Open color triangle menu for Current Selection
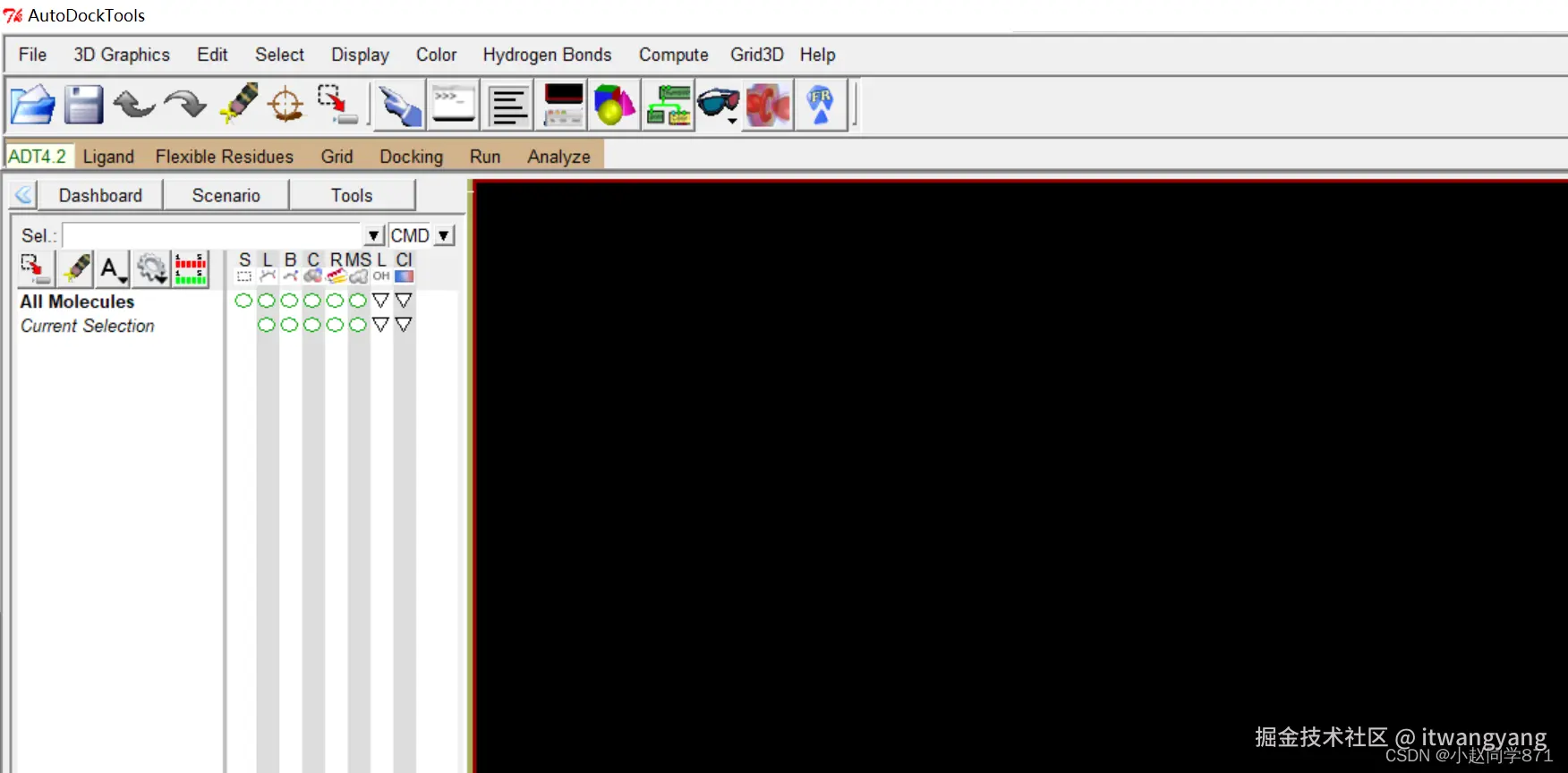The height and width of the screenshot is (773, 1568). pyautogui.click(x=404, y=324)
